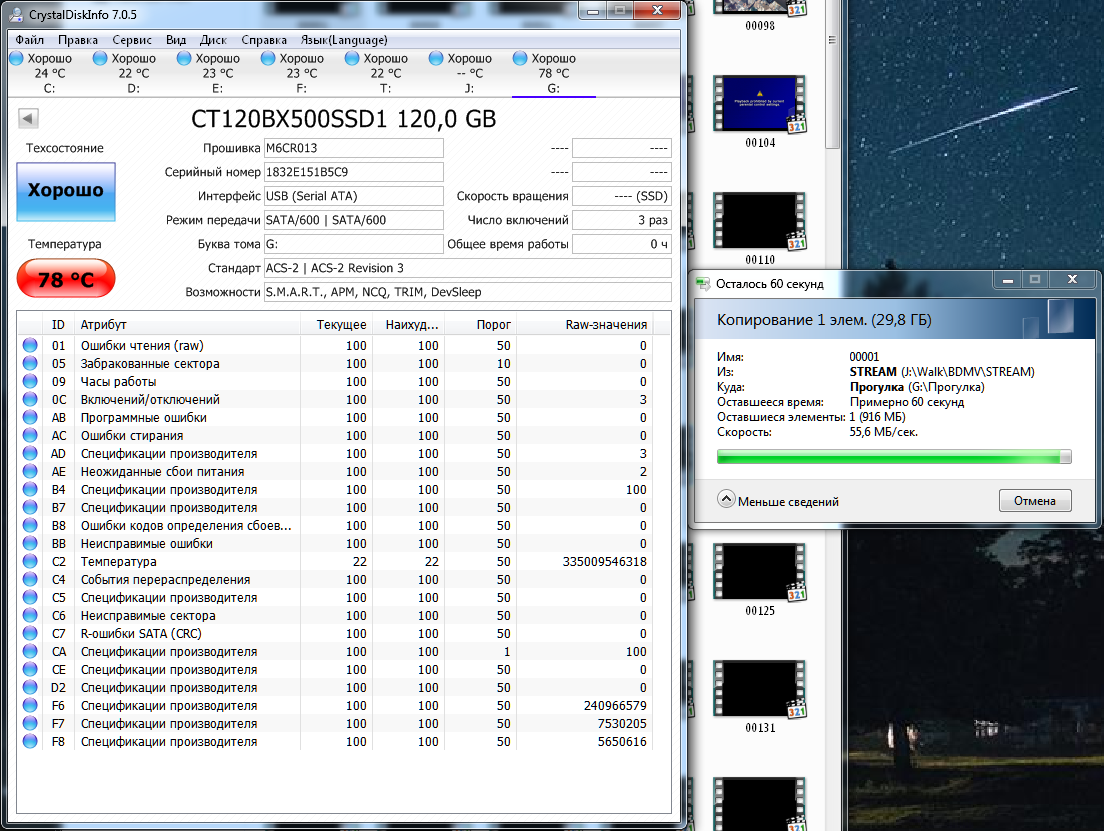Viewport: 1104px width, 831px height.
Task: Select disk F: status icon
Action: click(x=268, y=58)
